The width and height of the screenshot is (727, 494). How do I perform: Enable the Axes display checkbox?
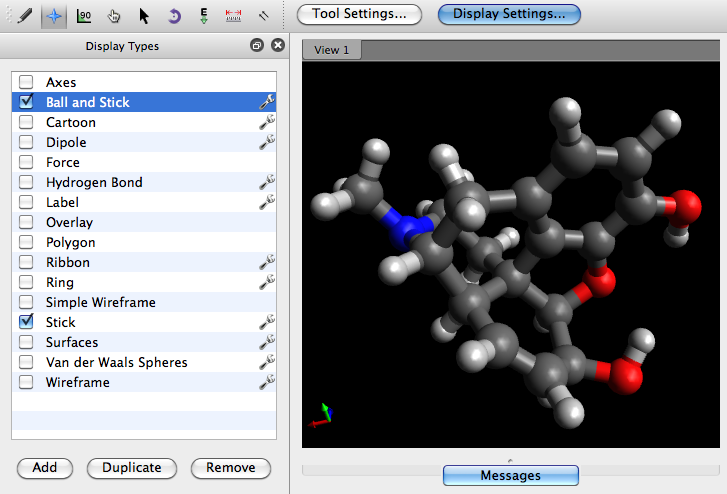[26, 82]
